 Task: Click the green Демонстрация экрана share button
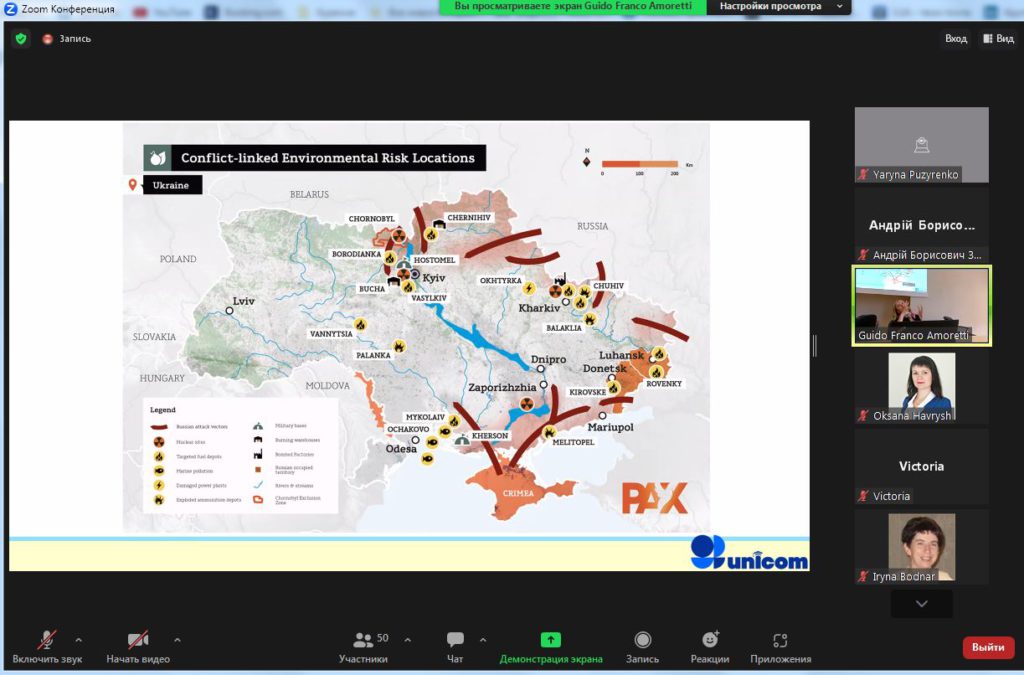pos(551,646)
